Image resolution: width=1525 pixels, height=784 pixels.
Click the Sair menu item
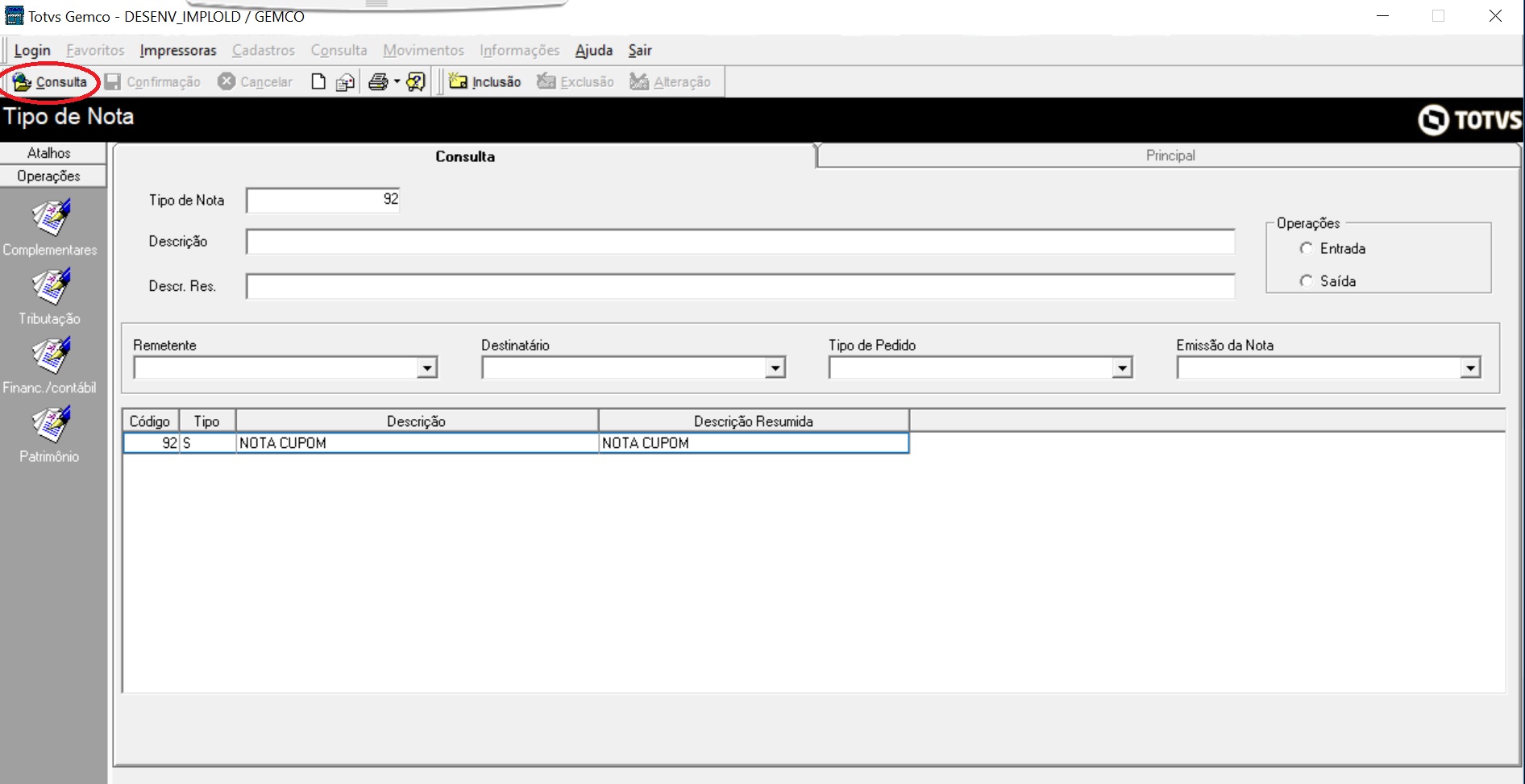point(640,50)
